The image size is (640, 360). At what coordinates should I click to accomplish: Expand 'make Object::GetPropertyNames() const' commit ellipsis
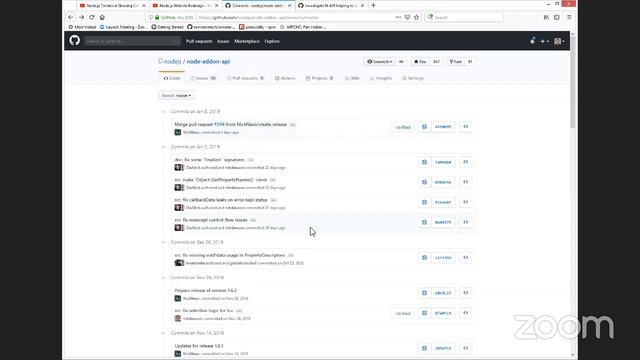point(273,180)
